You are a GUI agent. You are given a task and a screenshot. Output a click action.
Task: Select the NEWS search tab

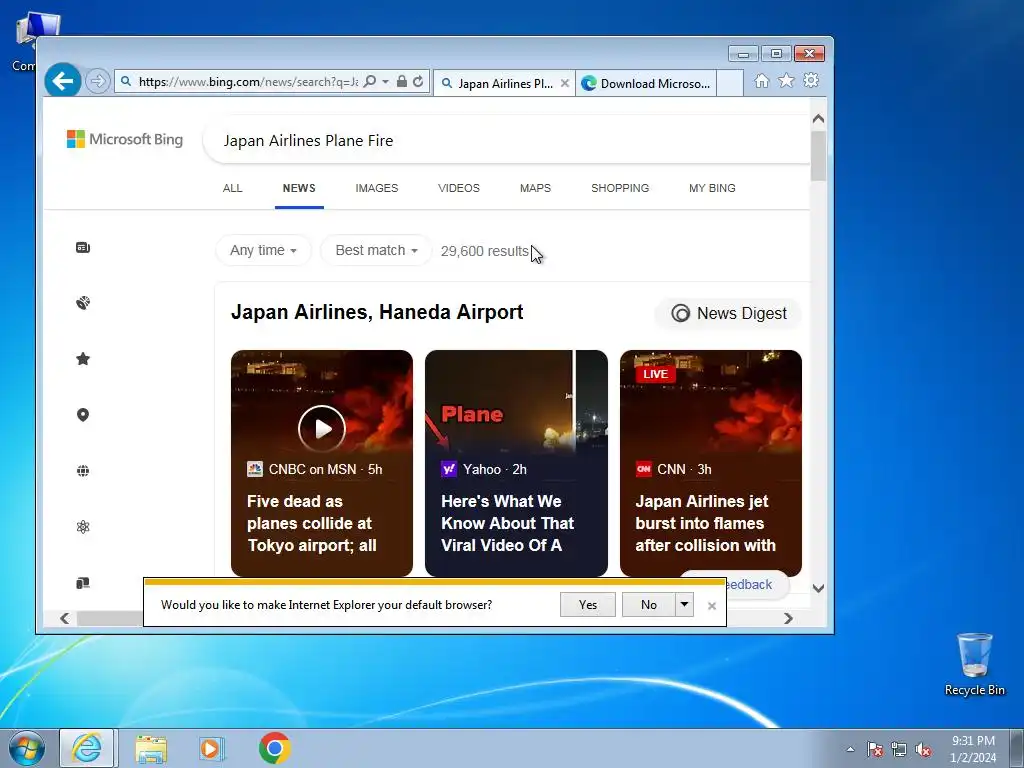(x=299, y=188)
